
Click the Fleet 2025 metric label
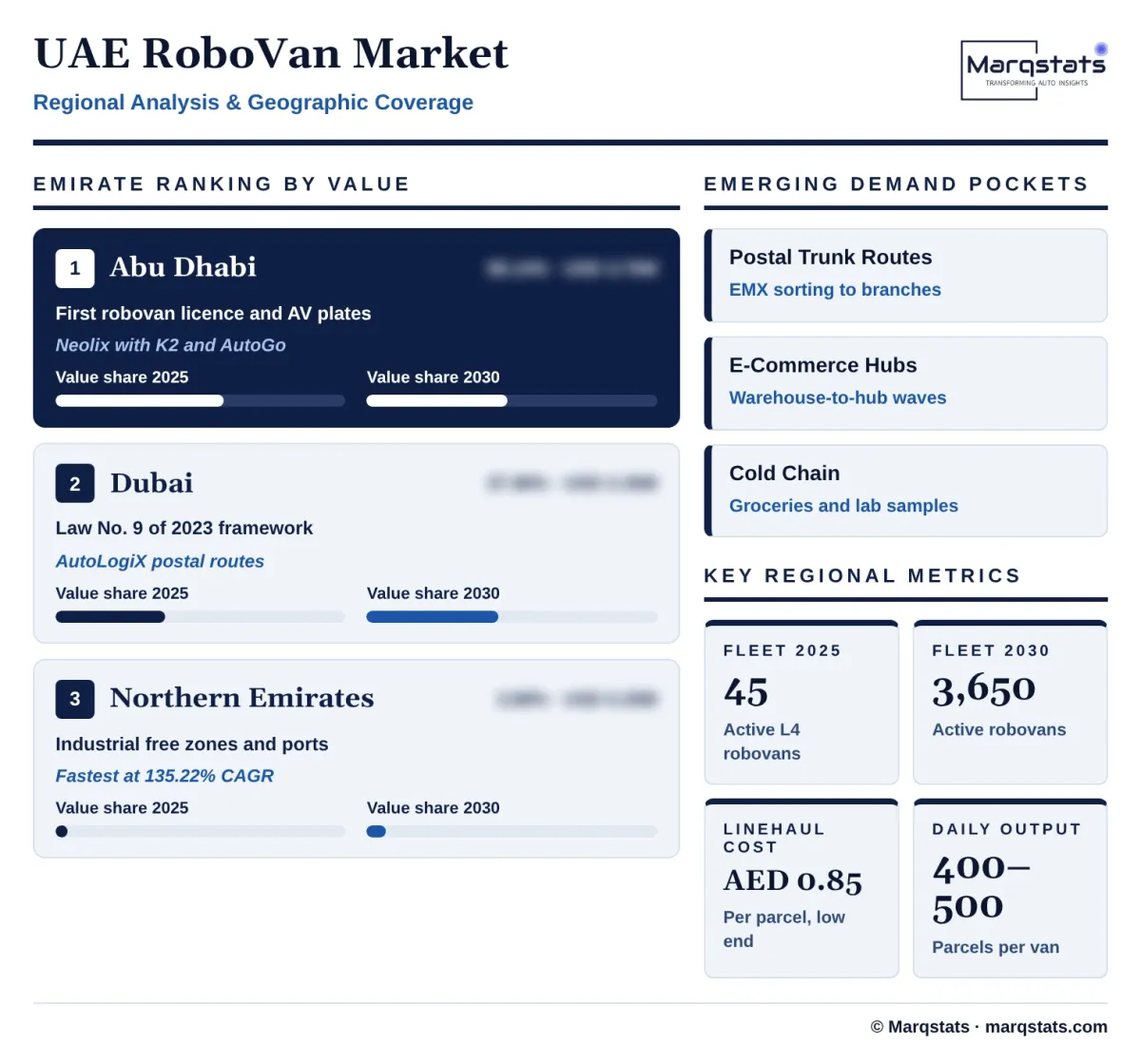(783, 651)
